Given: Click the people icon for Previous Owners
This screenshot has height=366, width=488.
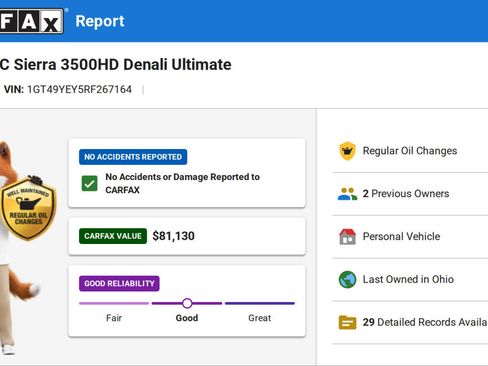Looking at the screenshot, I should [x=347, y=194].
